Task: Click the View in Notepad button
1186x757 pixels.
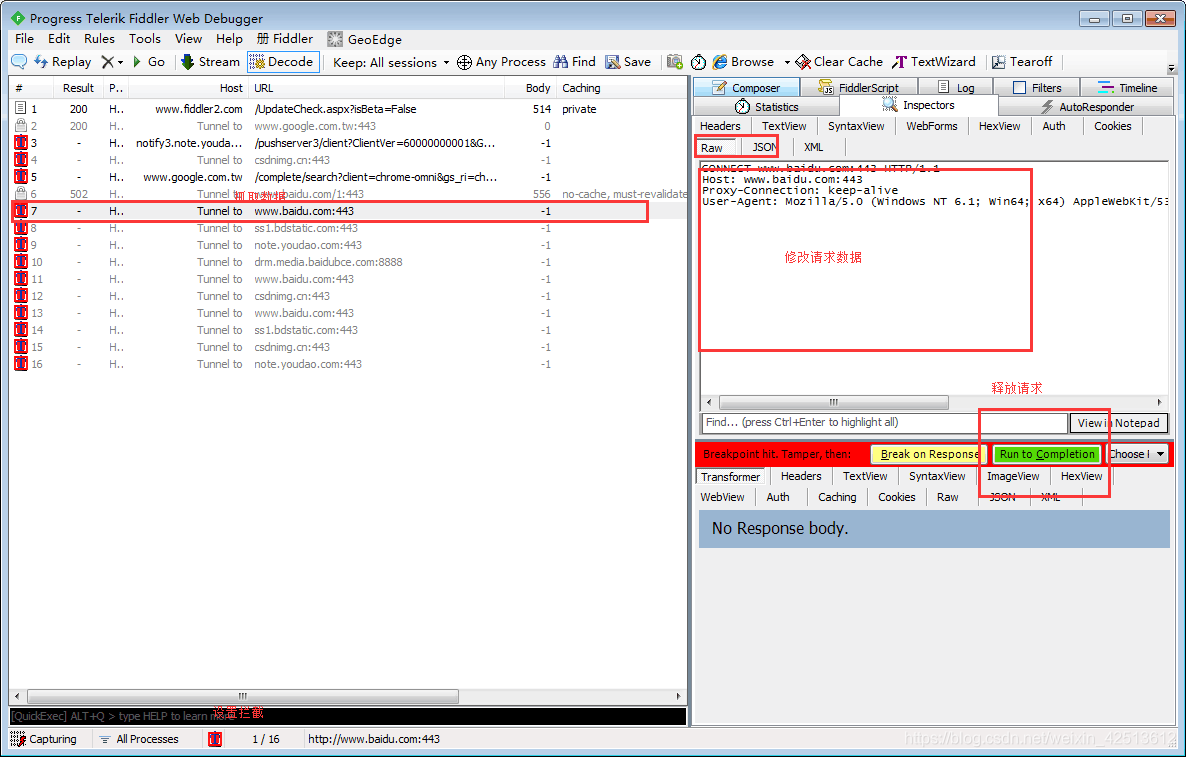Action: (1118, 423)
